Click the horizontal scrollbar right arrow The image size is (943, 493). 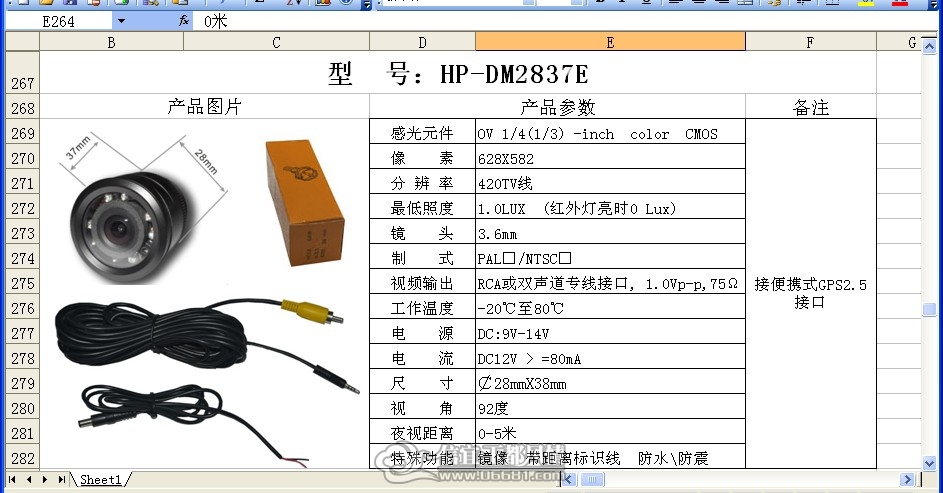click(908, 479)
